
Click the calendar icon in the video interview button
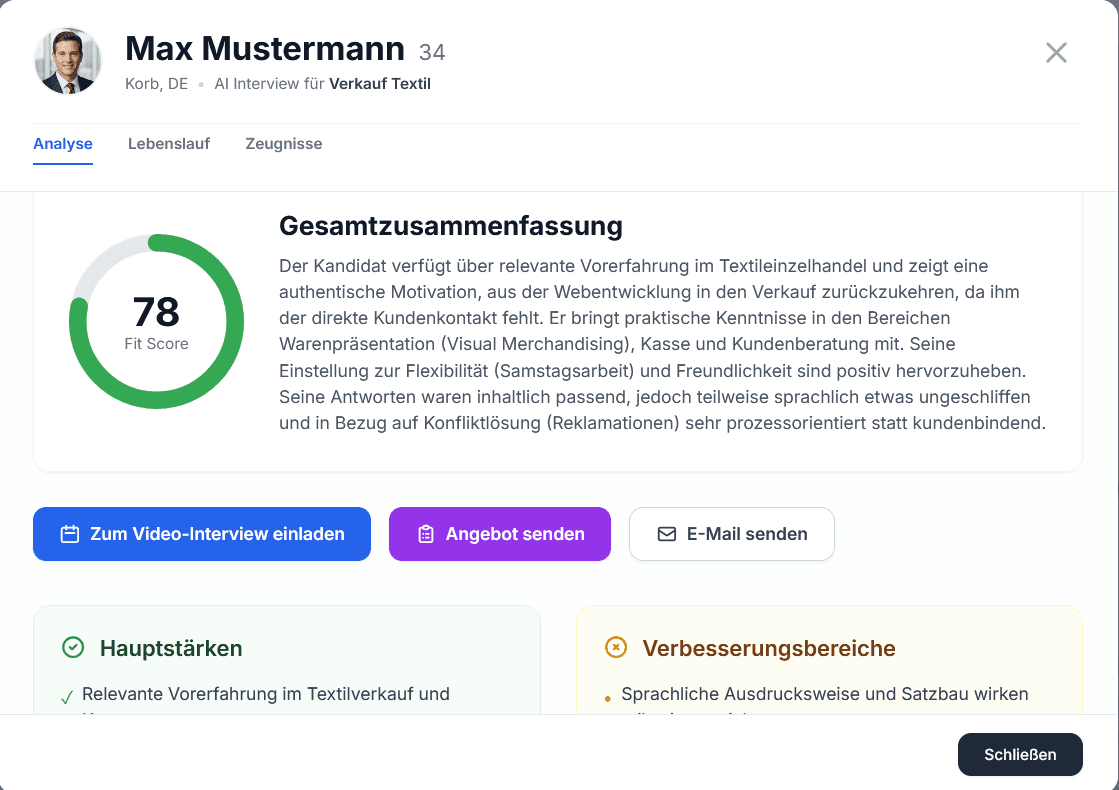(70, 534)
